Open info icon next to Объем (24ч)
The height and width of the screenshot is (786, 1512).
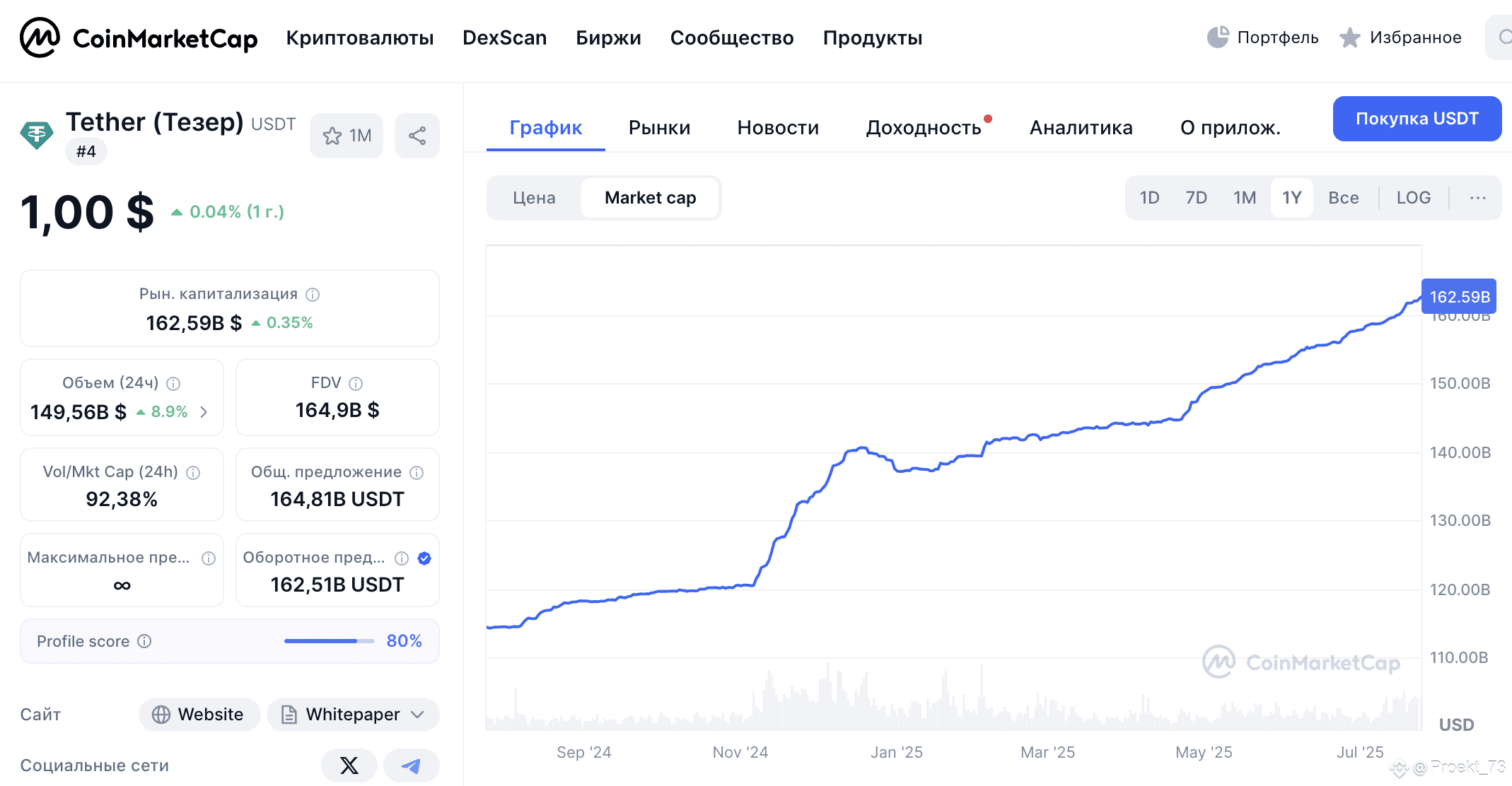[x=173, y=383]
